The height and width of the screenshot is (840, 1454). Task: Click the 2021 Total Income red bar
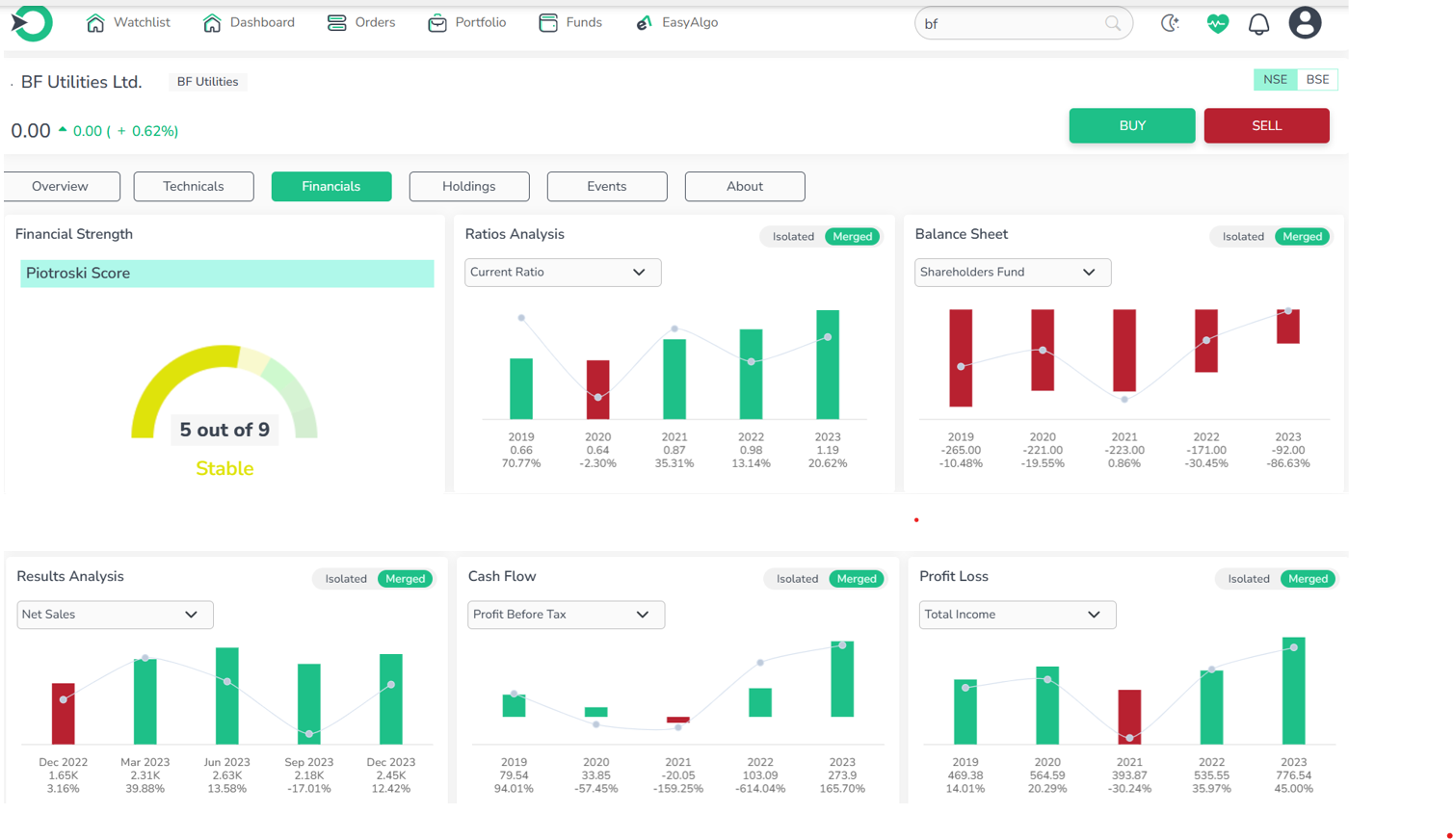pyautogui.click(x=1129, y=718)
